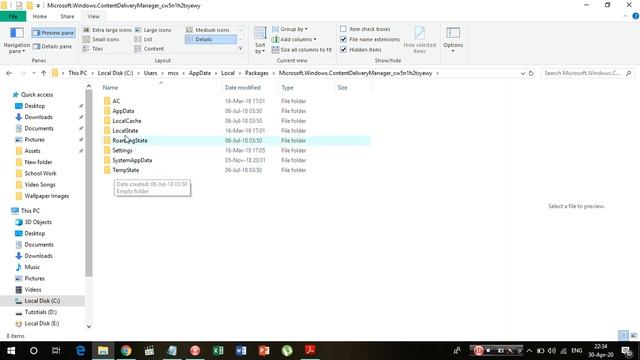Open Downloads under Quick access
This screenshot has width=640, height=360.
pyautogui.click(x=38, y=117)
